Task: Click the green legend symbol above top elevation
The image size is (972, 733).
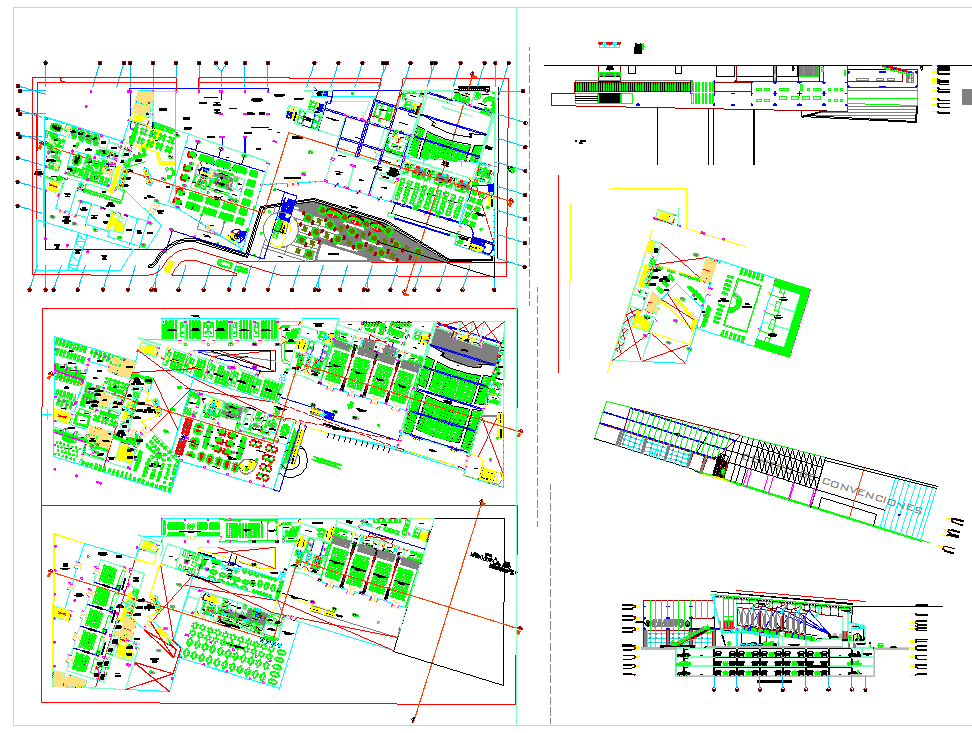Action: pyautogui.click(x=639, y=46)
